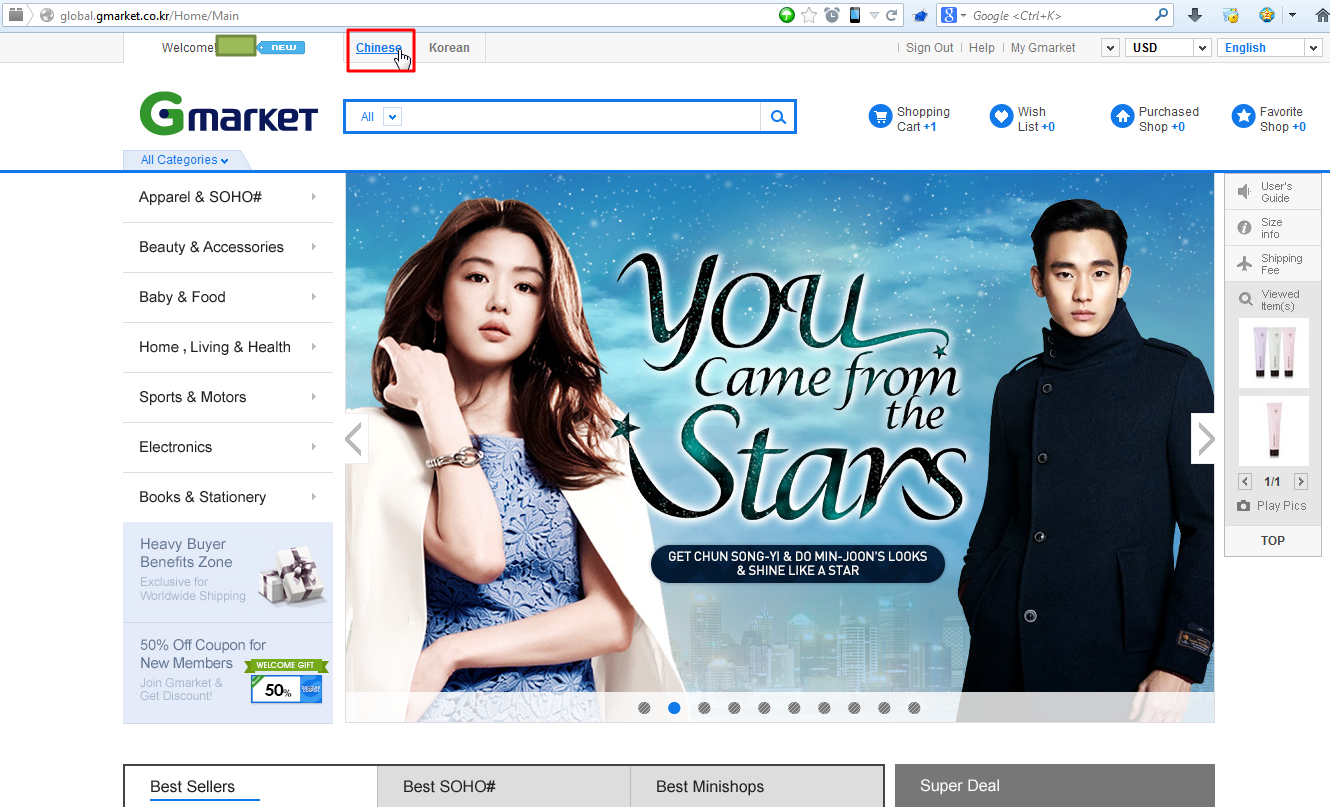Screen dimensions: 1330x807
Task: Expand the Electronics submenu arrow
Action: [x=314, y=447]
